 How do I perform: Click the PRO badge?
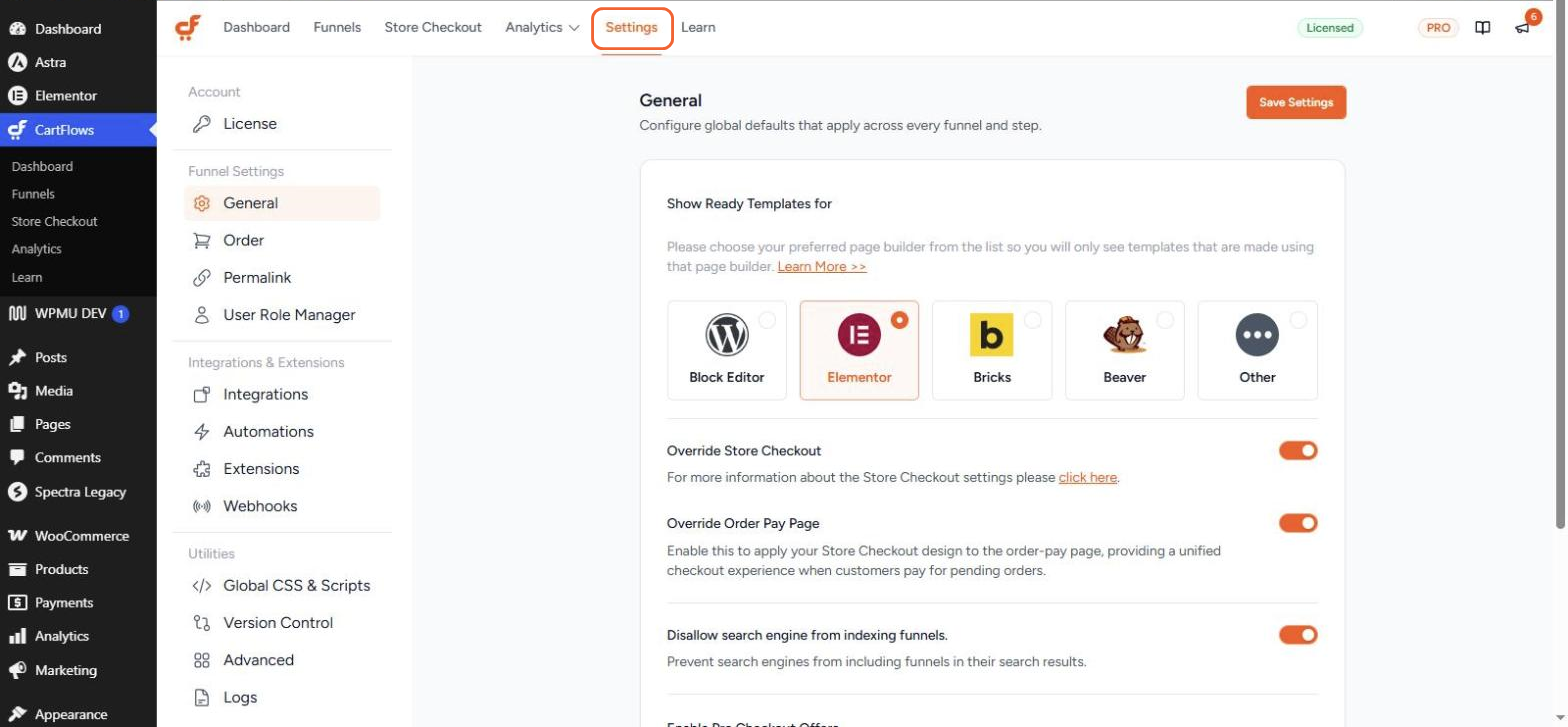pyautogui.click(x=1438, y=28)
